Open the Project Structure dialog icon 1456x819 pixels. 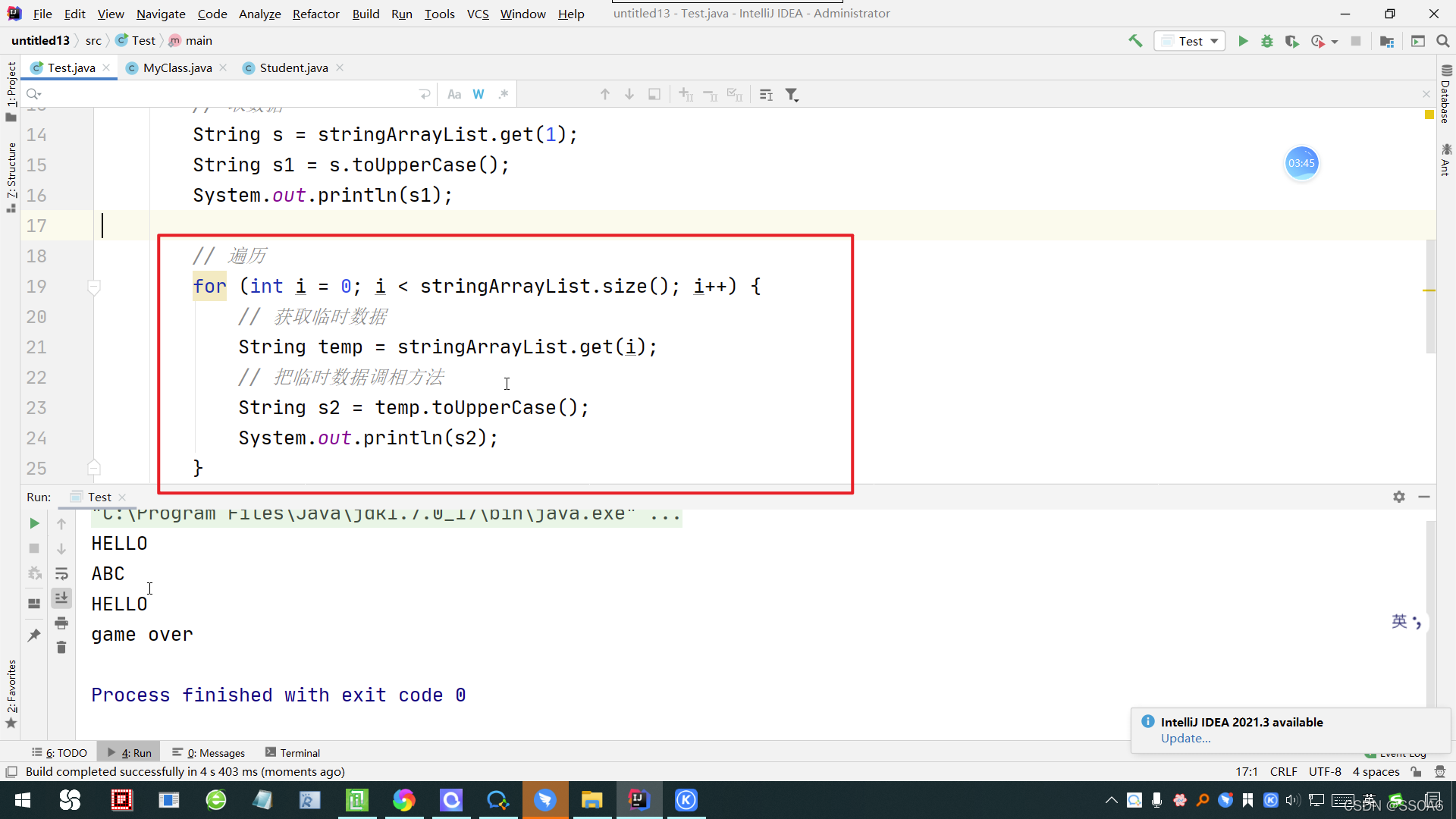[1387, 41]
